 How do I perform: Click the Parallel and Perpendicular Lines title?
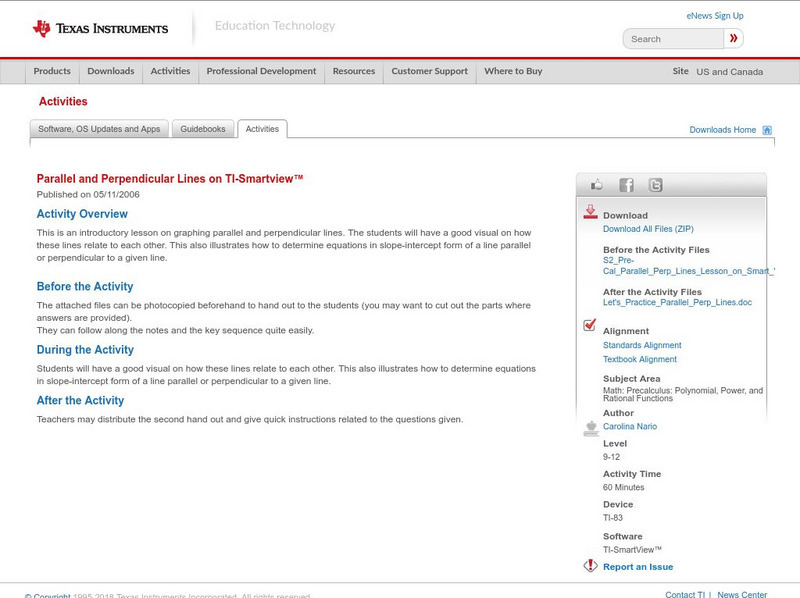tap(170, 179)
